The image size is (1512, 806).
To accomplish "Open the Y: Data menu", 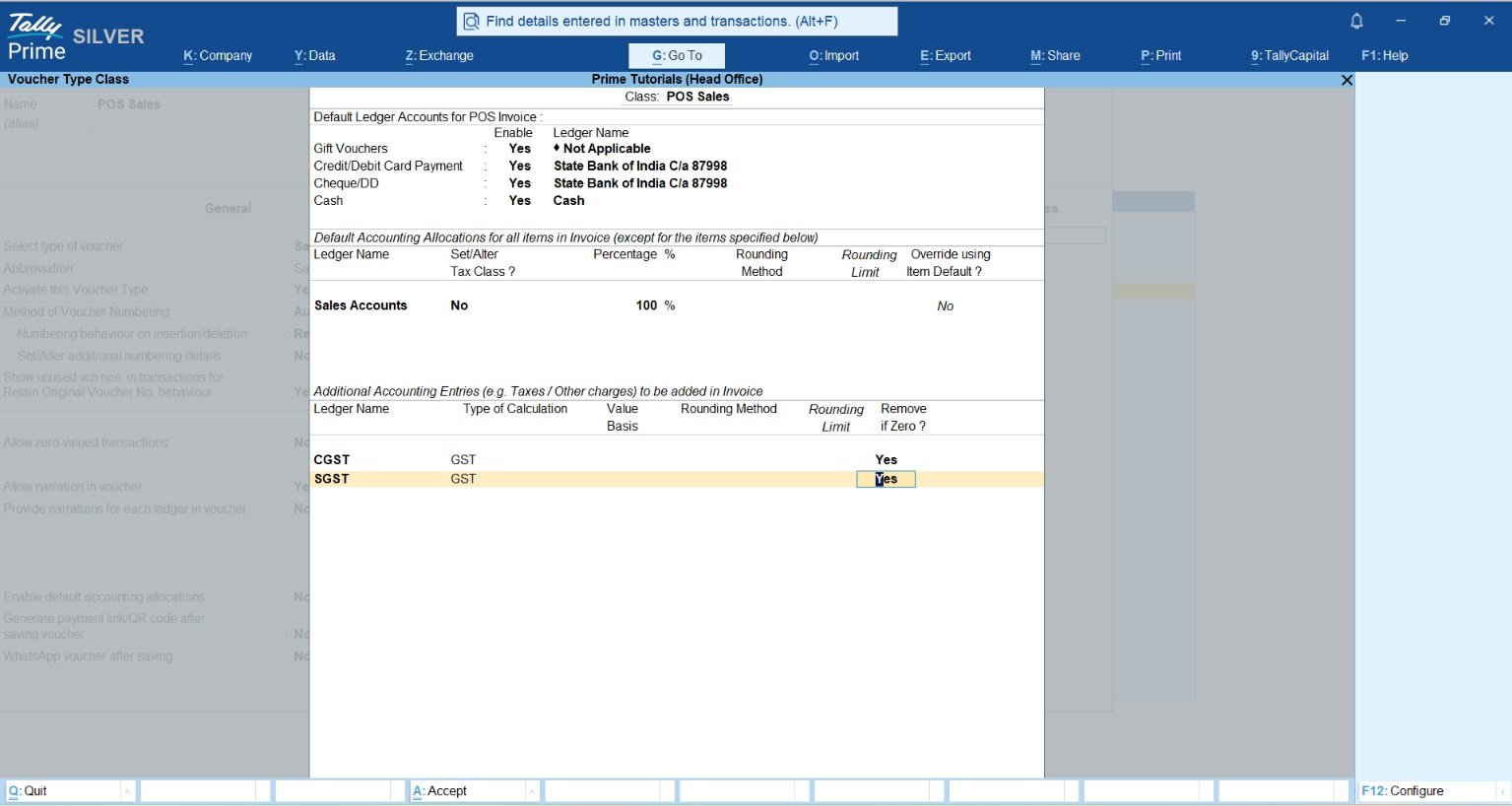I will point(314,56).
